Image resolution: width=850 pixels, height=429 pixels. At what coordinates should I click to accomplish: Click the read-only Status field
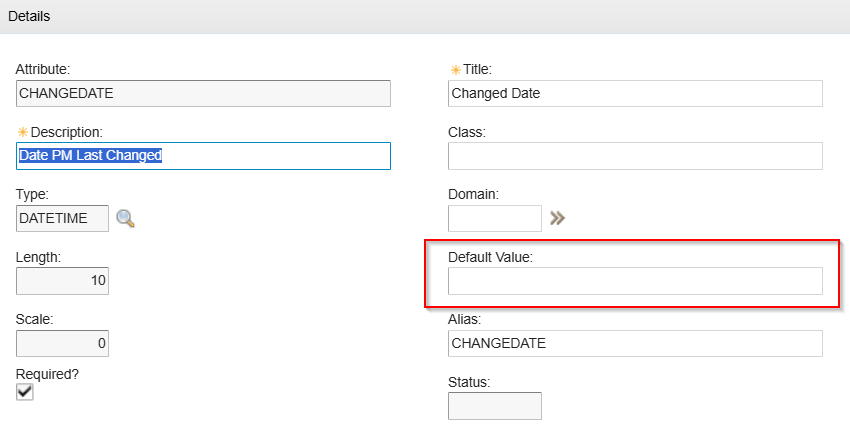click(x=494, y=406)
